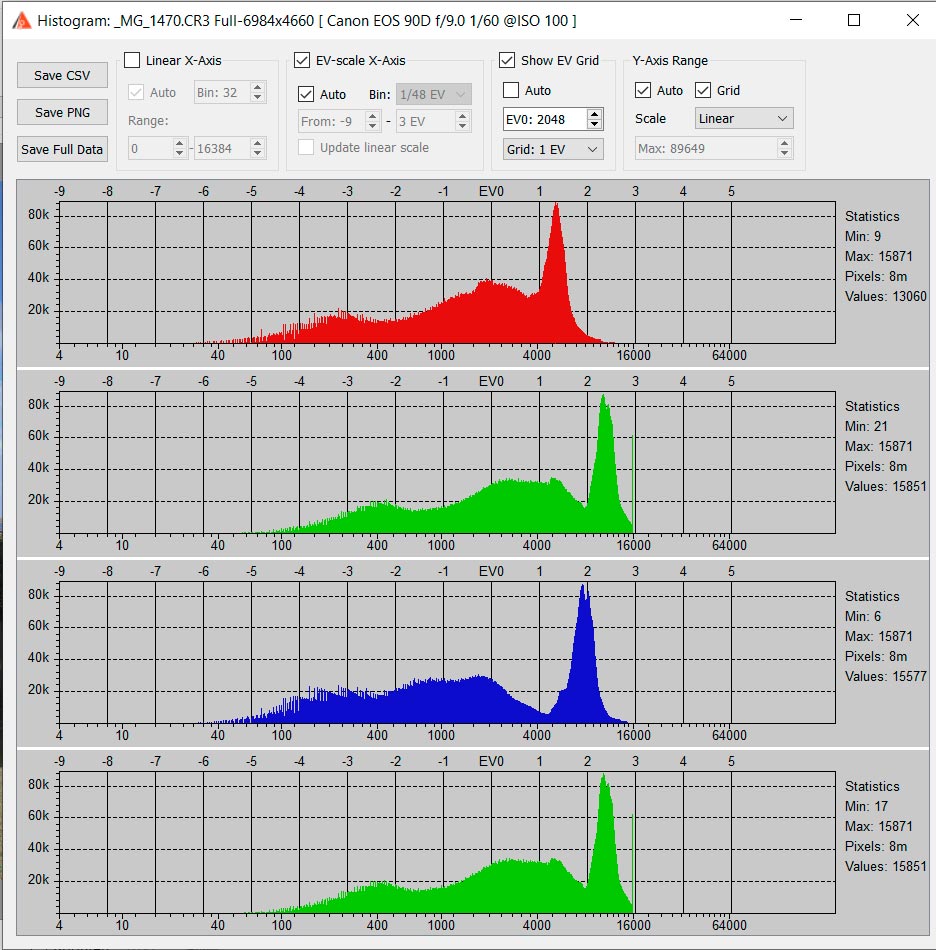Click the red channel histogram peak
Screen dimensions: 936x950
tap(556, 210)
